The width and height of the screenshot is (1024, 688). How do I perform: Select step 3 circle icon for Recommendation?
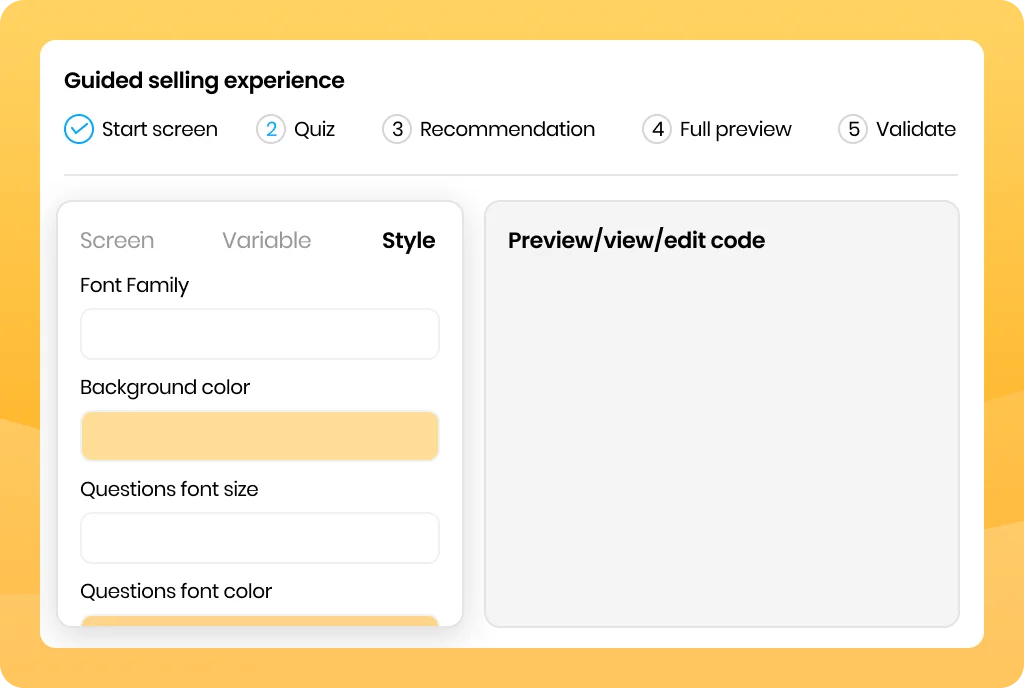pyautogui.click(x=396, y=129)
